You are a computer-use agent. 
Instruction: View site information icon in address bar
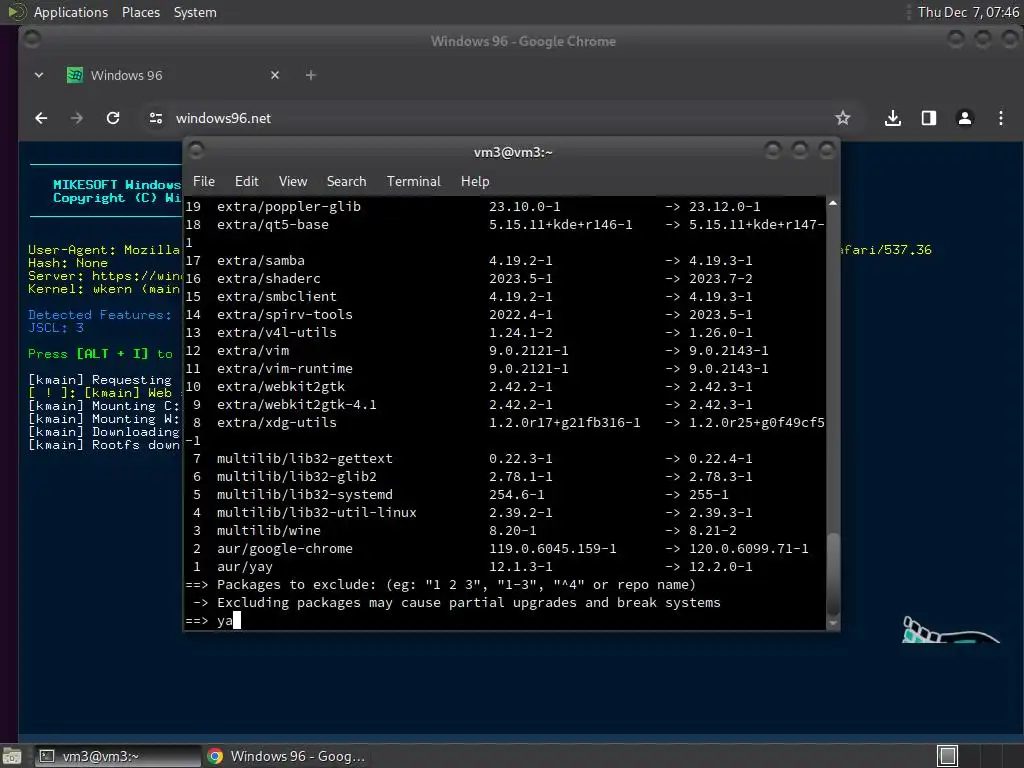click(155, 118)
